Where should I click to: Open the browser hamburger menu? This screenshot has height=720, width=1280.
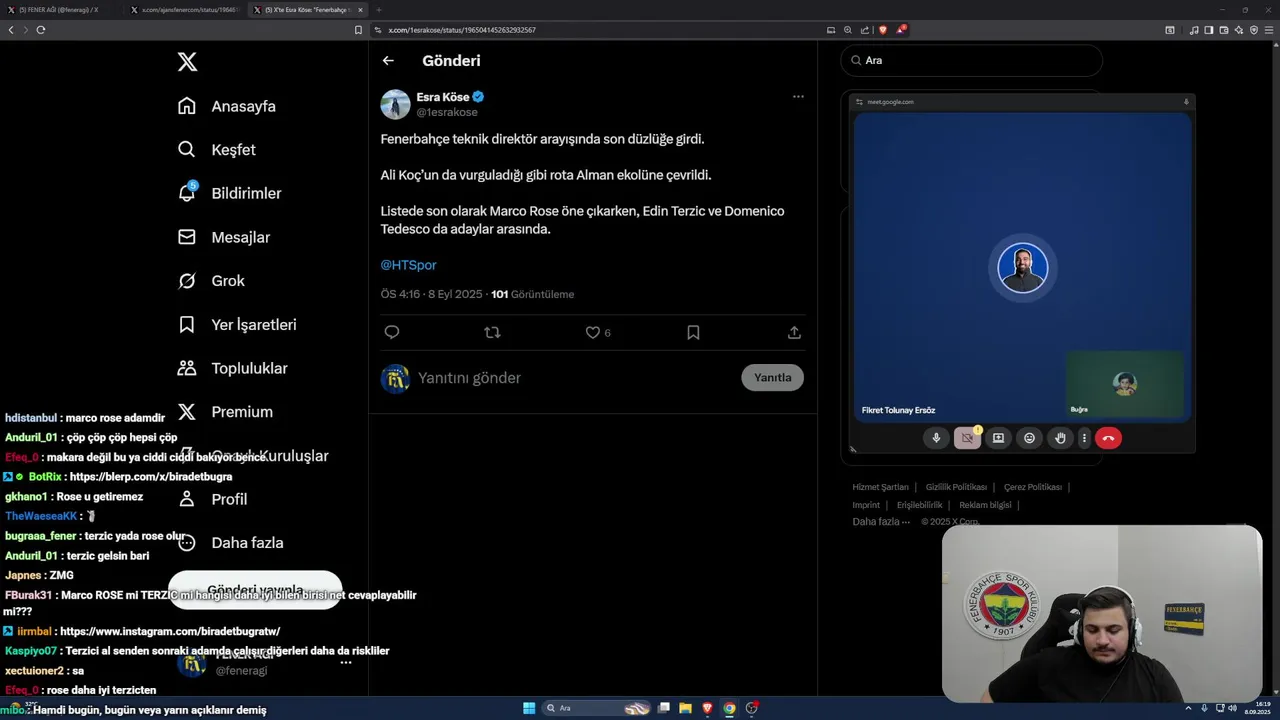1270,30
